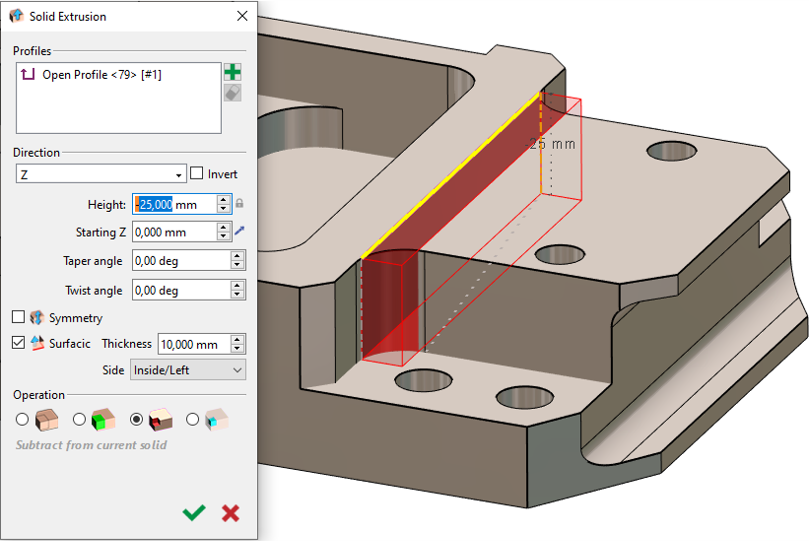Image resolution: width=809 pixels, height=541 pixels.
Task: Click the Symmetry icon
Action: 37,318
